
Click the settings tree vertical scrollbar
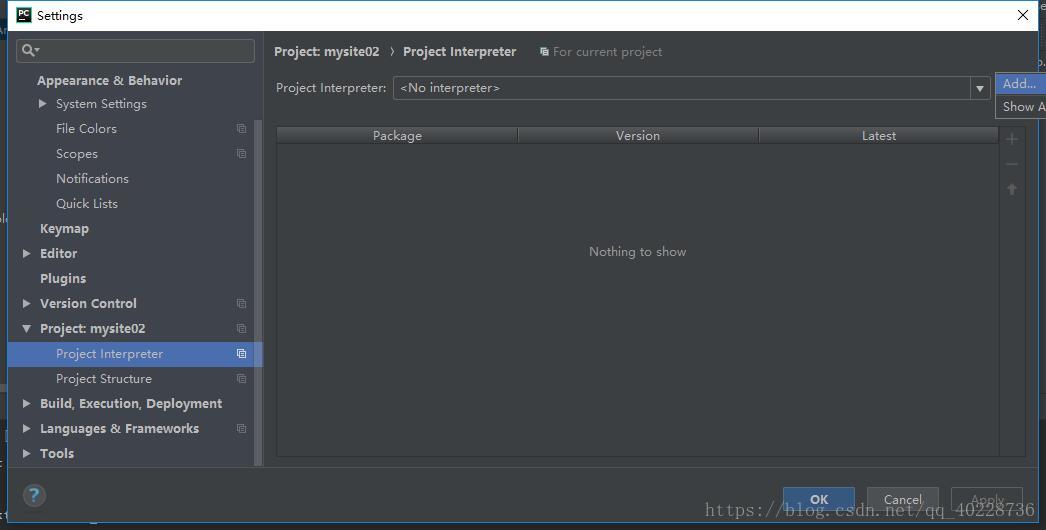[x=258, y=294]
